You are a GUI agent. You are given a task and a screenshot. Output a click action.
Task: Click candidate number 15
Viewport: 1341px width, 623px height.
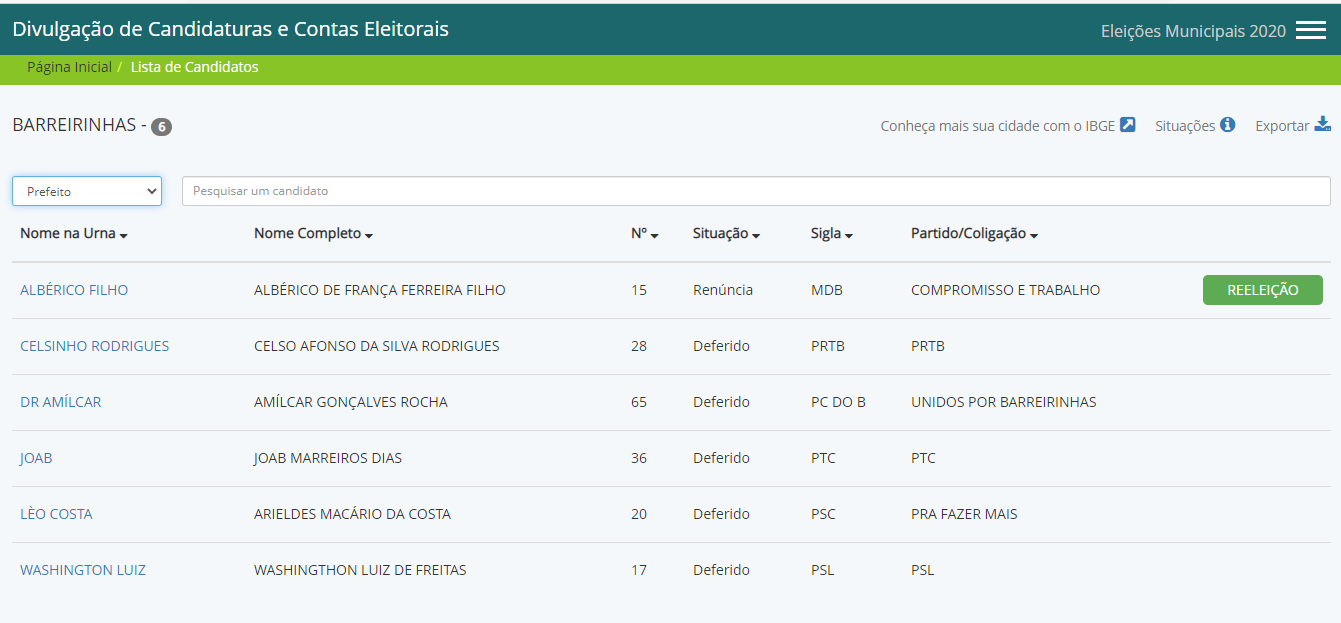639,290
